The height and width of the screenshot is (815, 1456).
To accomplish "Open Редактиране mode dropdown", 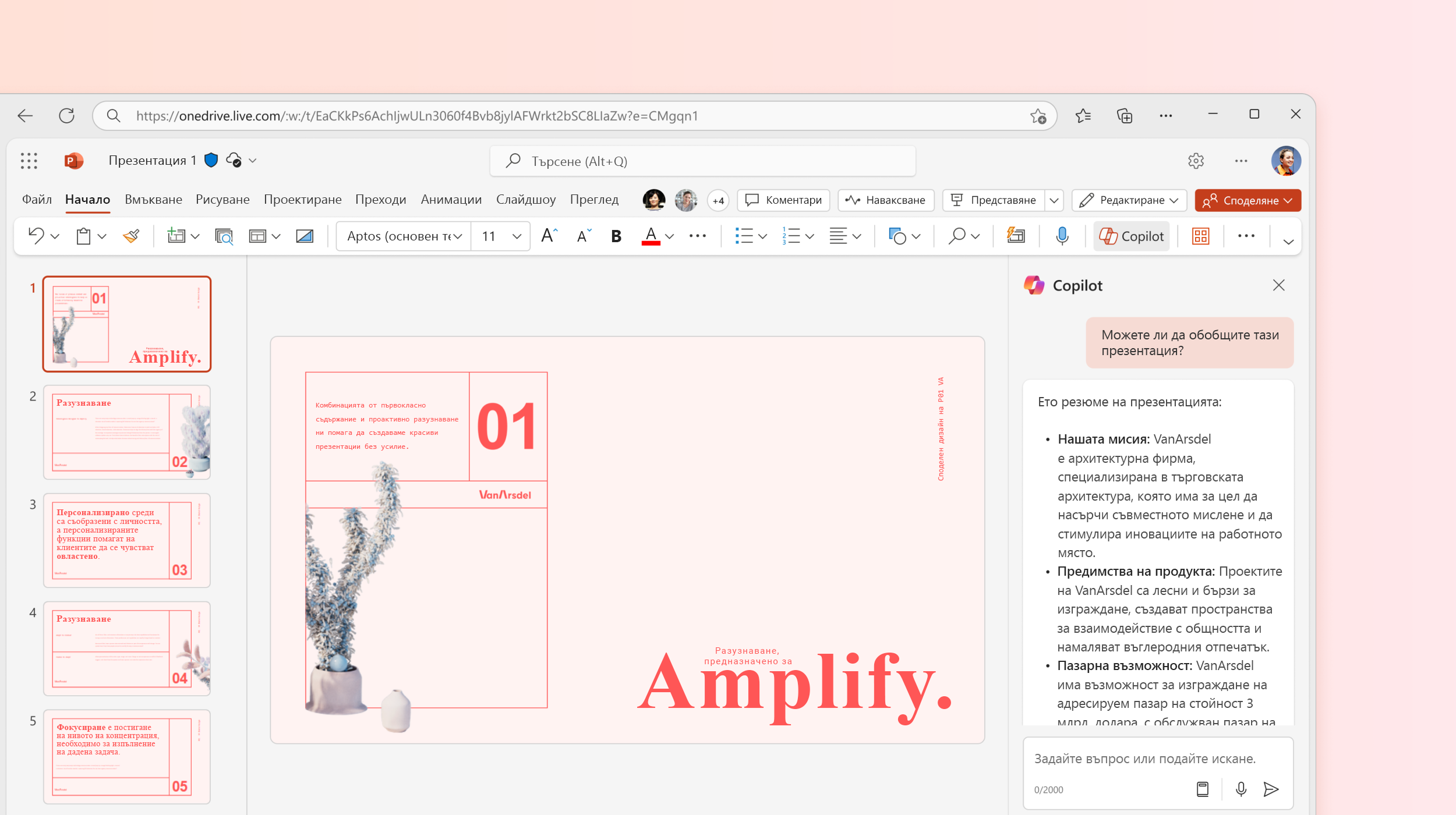I will pyautogui.click(x=1129, y=200).
